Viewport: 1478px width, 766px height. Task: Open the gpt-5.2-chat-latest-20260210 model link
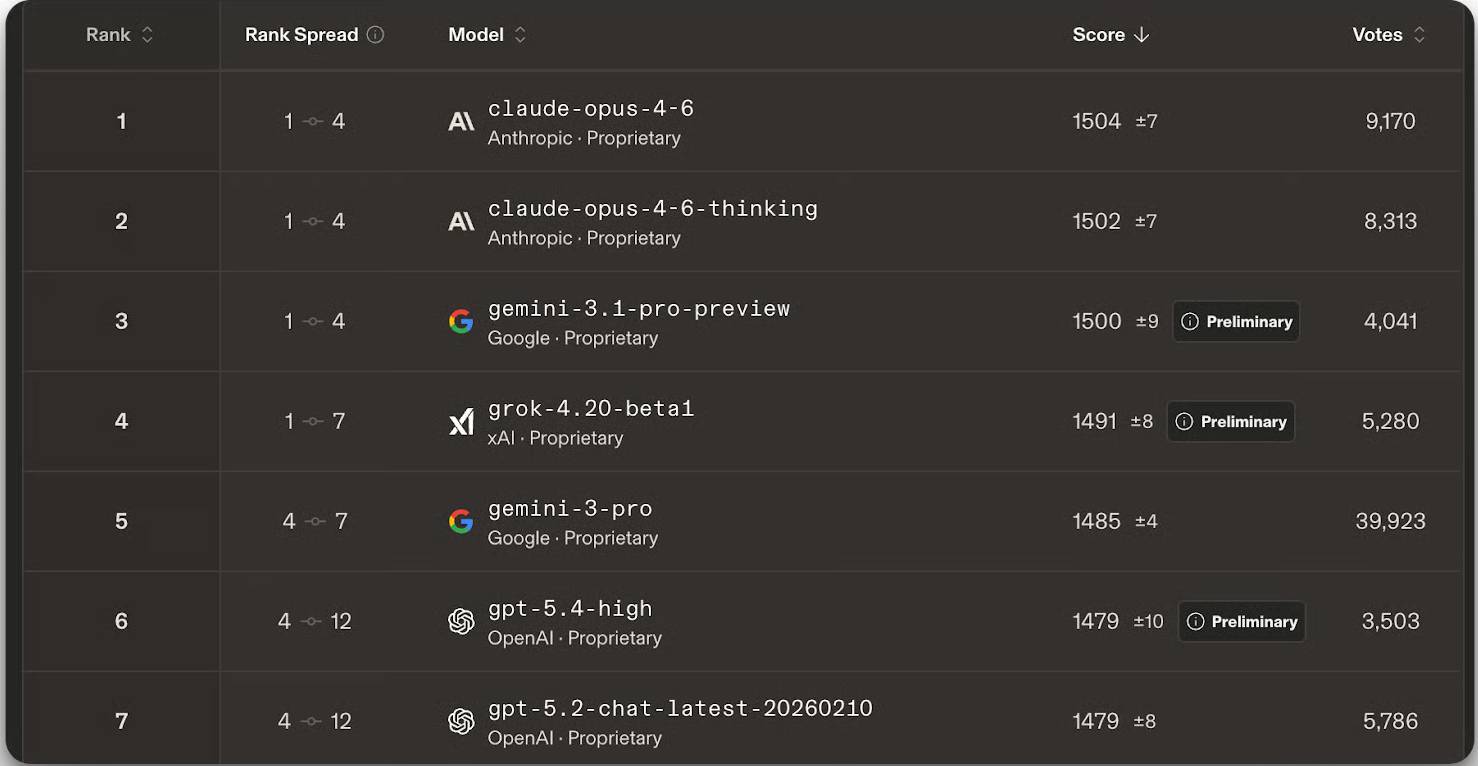point(680,709)
